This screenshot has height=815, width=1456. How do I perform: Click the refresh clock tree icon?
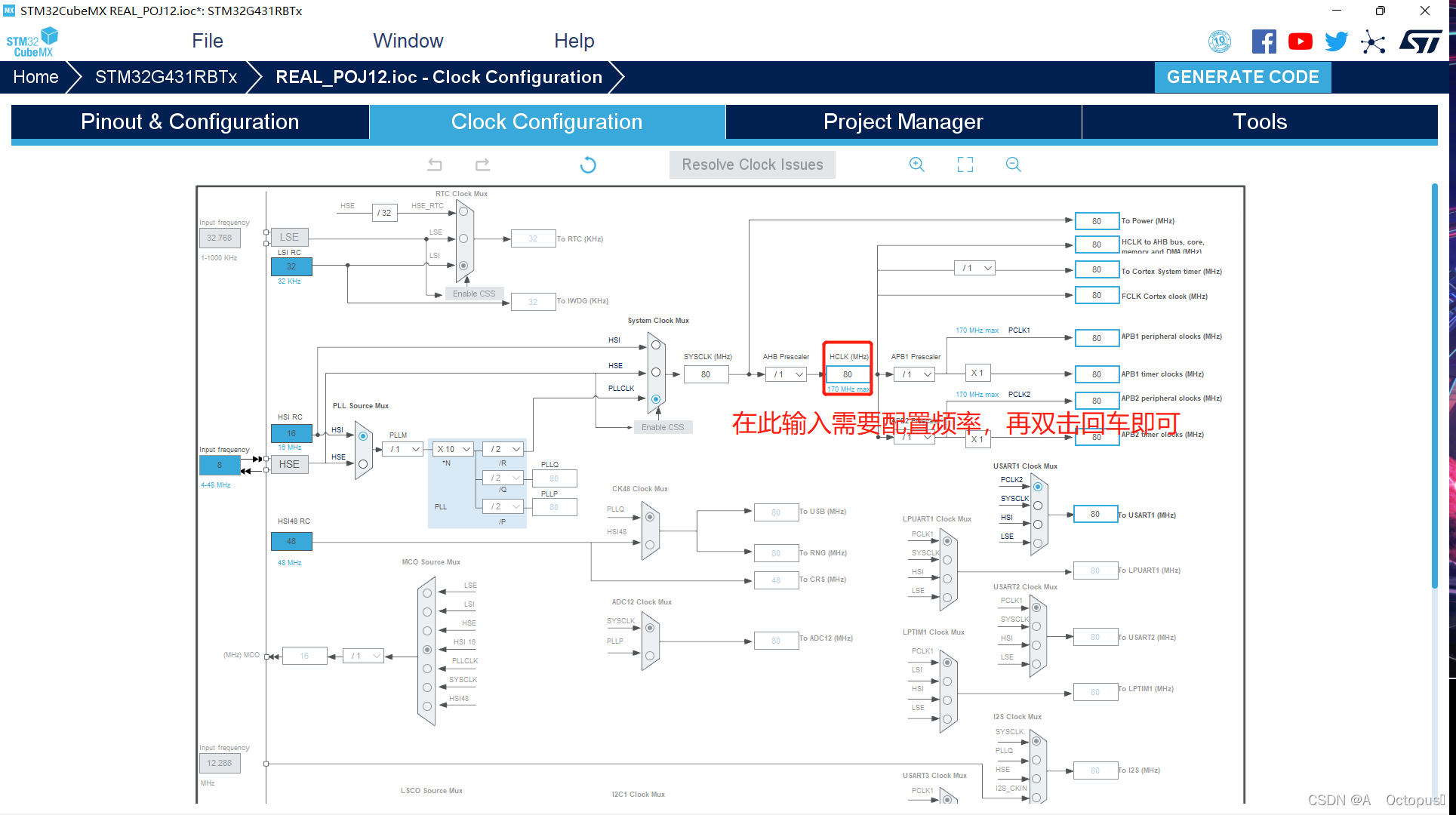pyautogui.click(x=588, y=165)
